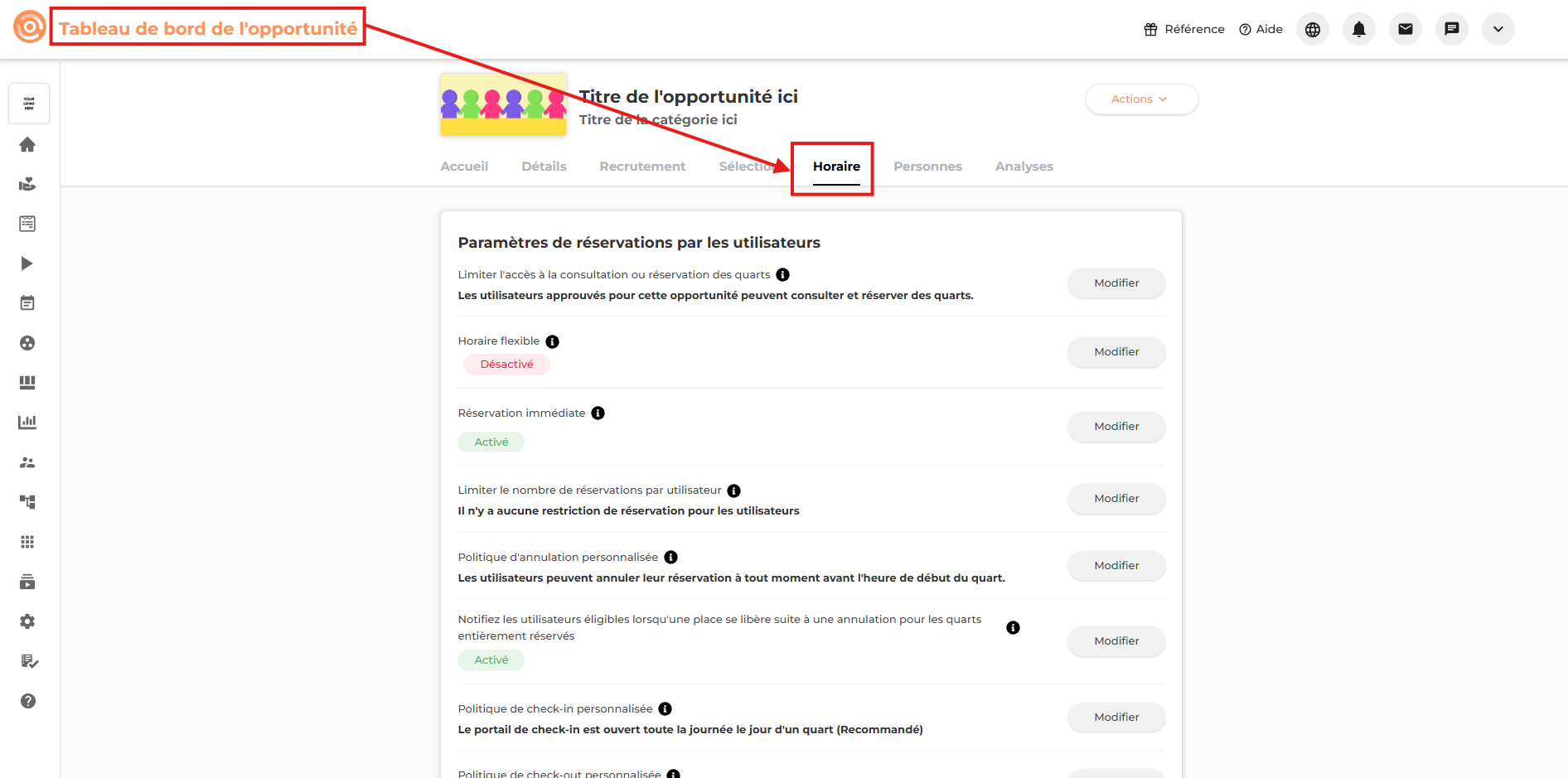Click the help question mark in sidebar

pos(27,701)
